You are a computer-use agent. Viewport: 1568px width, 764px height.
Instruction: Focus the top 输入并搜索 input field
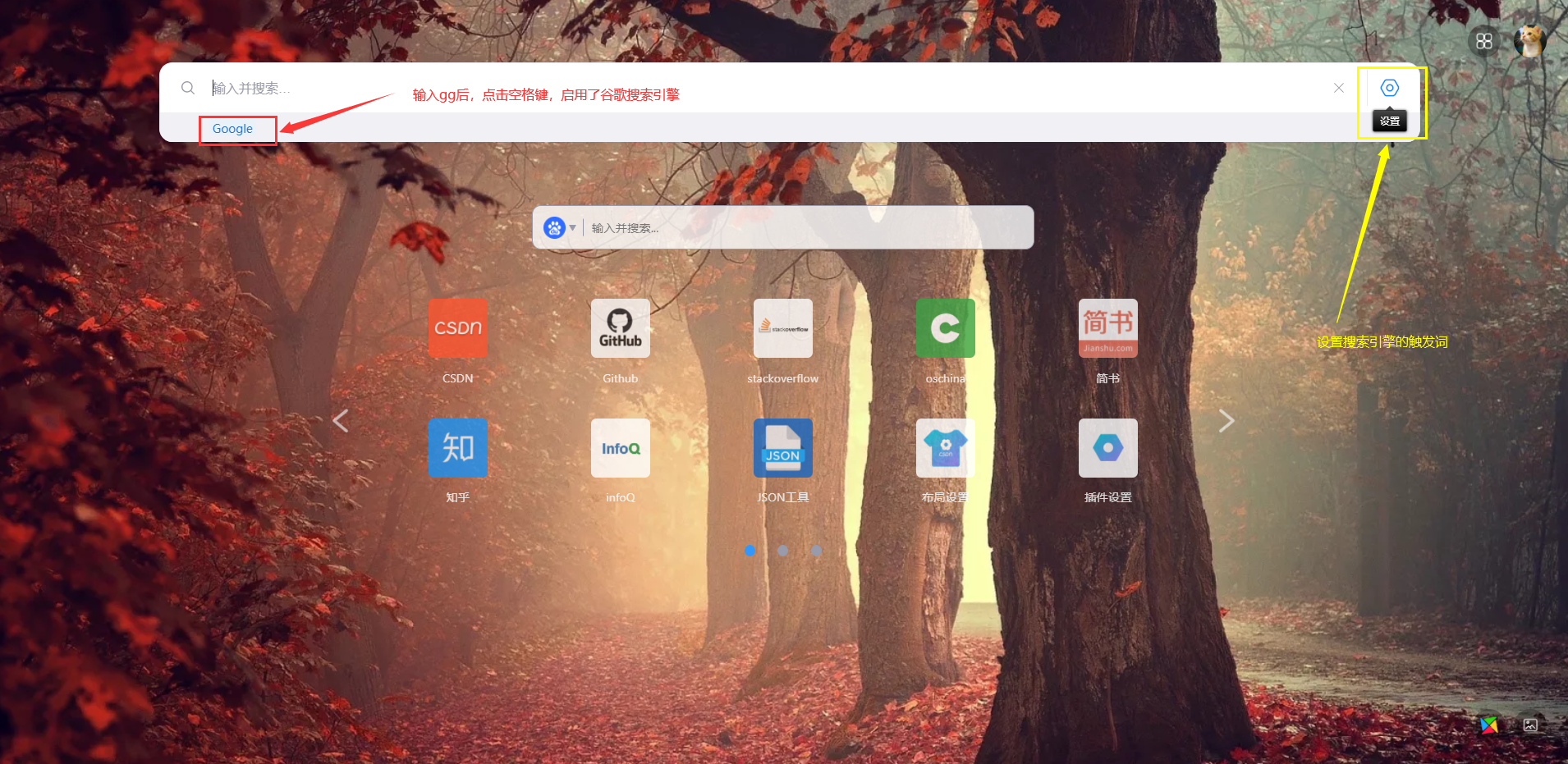(763, 88)
